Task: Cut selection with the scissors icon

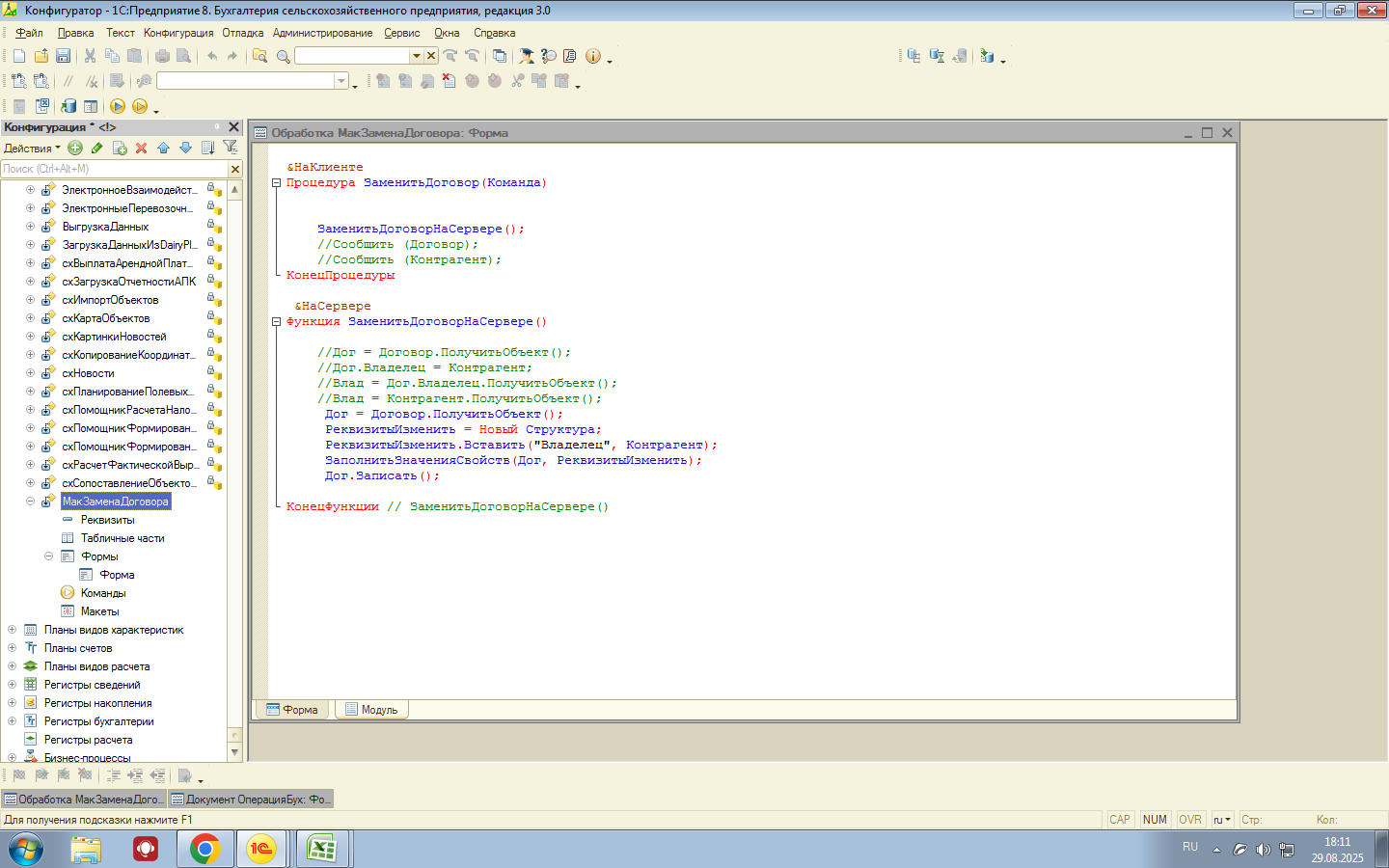Action: pyautogui.click(x=91, y=56)
